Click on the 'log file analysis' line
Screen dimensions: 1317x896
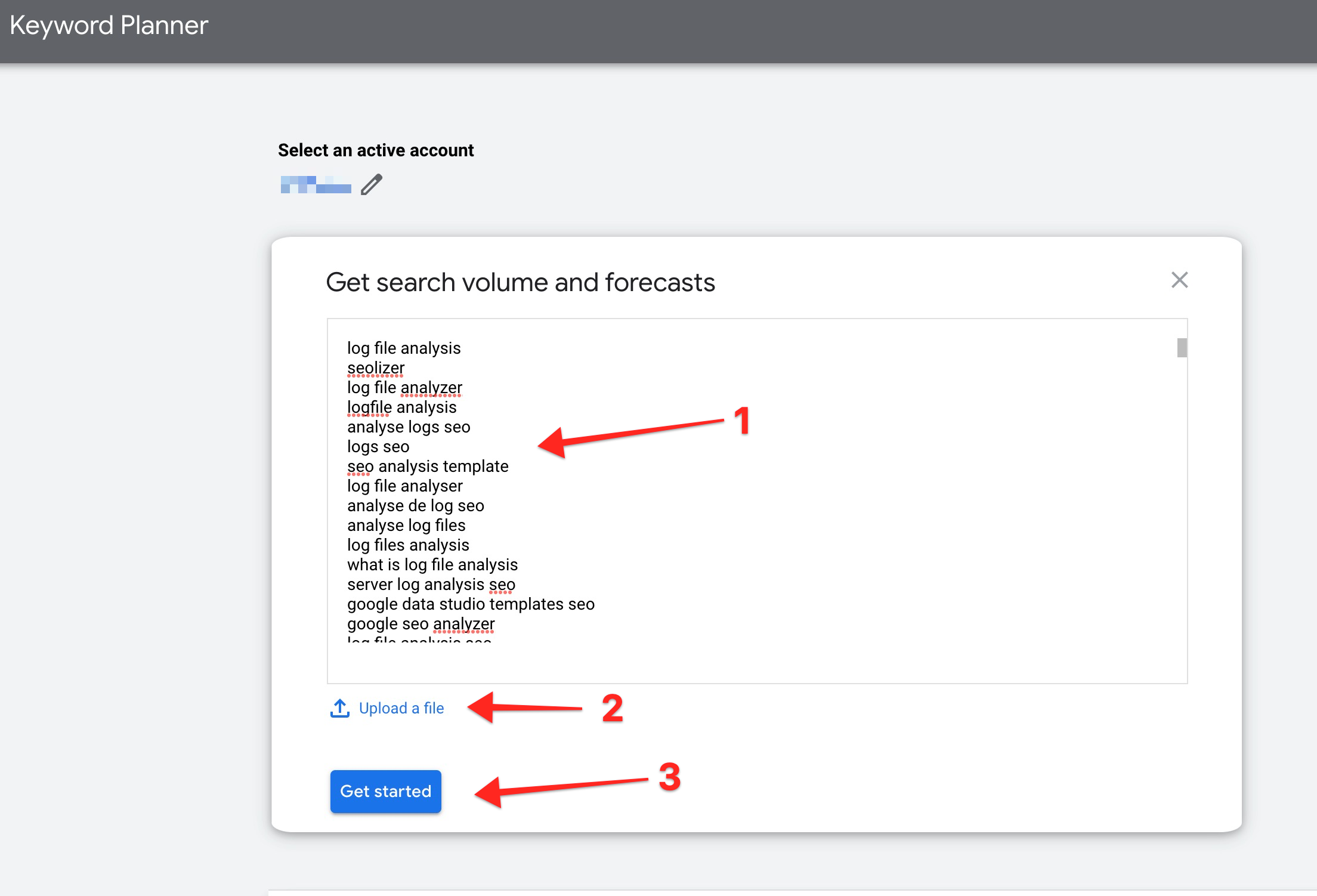[x=404, y=348]
